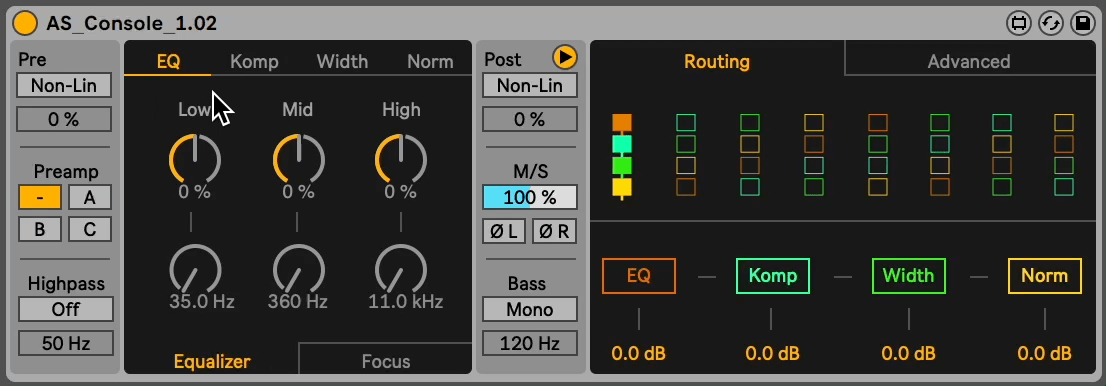Select Preamp mode A
1106x386 pixels.
tap(90, 197)
